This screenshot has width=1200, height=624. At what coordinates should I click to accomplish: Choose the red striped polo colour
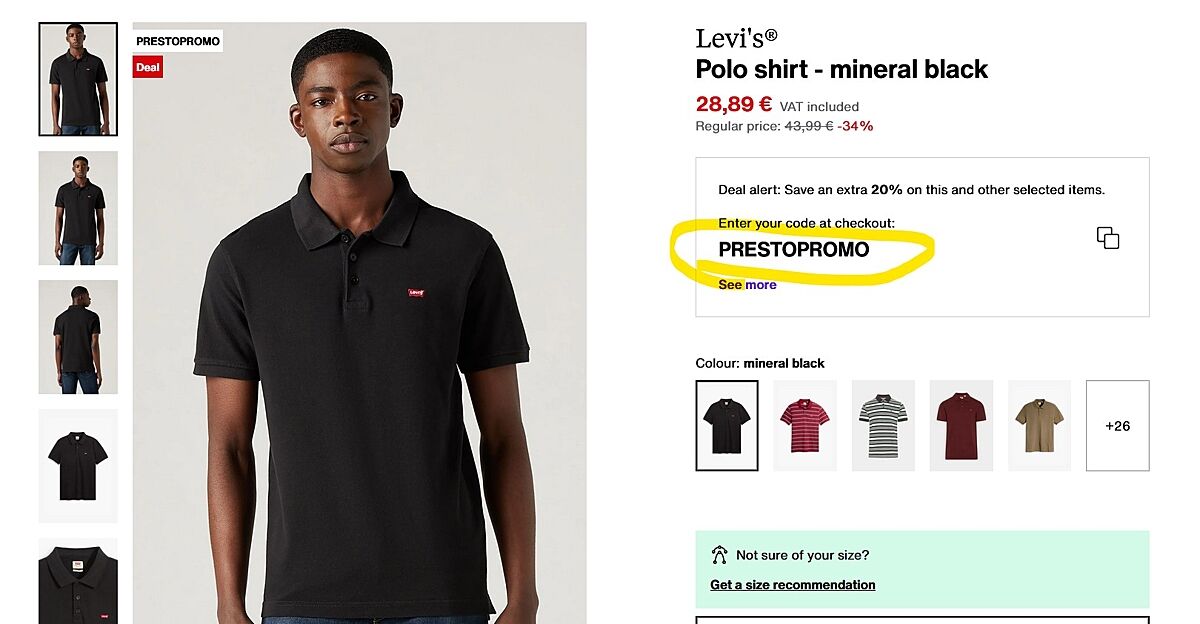click(805, 425)
